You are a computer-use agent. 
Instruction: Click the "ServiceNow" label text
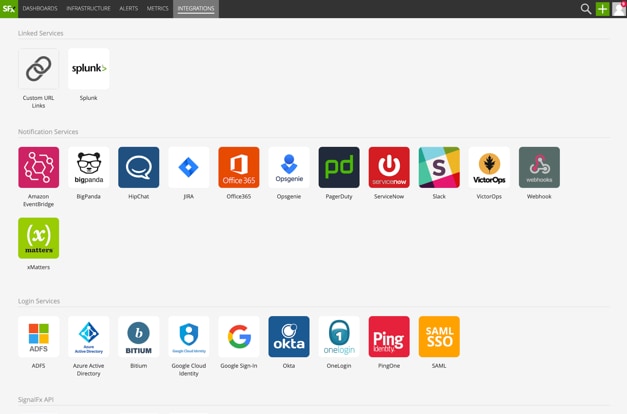point(389,196)
